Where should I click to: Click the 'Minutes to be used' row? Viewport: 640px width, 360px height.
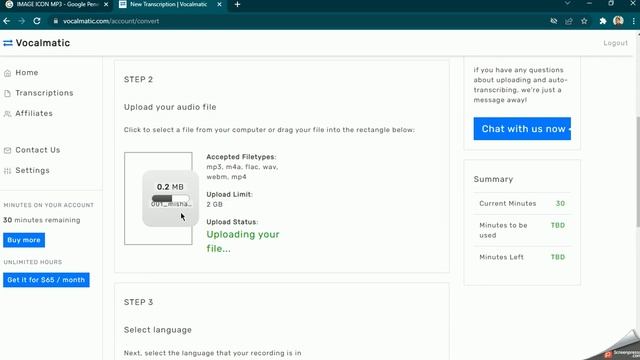pyautogui.click(x=522, y=230)
